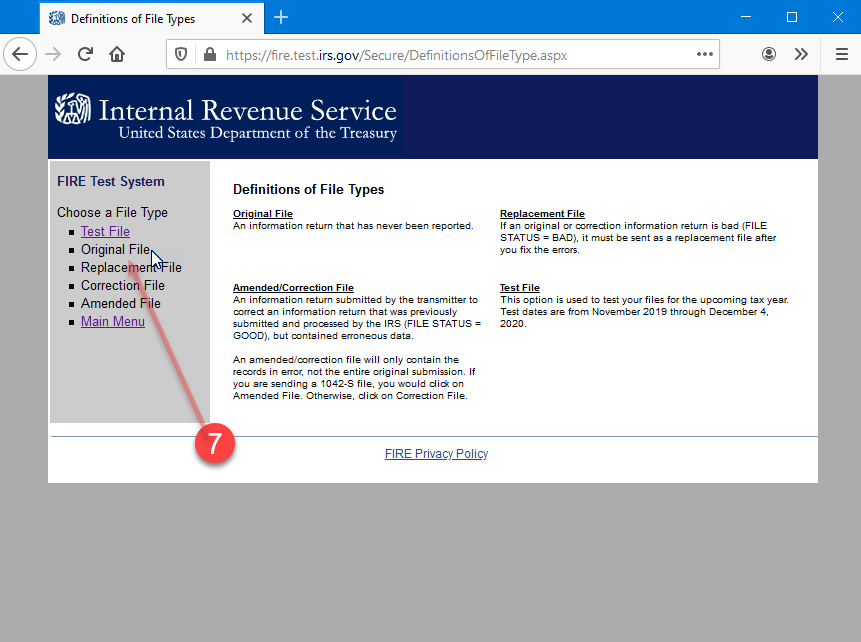
Task: View site info via the padlock icon
Action: pyautogui.click(x=209, y=55)
